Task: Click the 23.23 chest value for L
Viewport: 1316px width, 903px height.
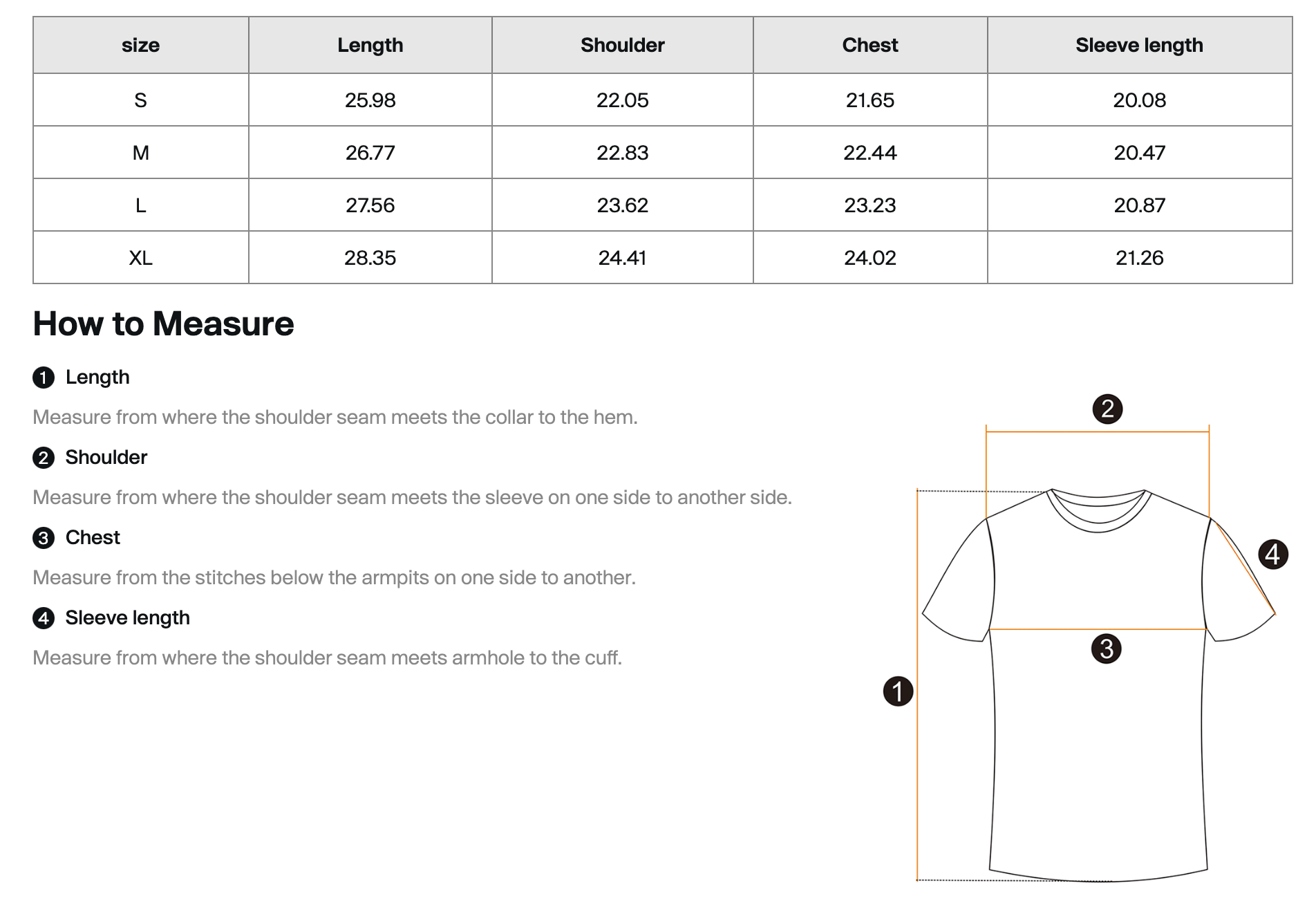Action: 870,205
